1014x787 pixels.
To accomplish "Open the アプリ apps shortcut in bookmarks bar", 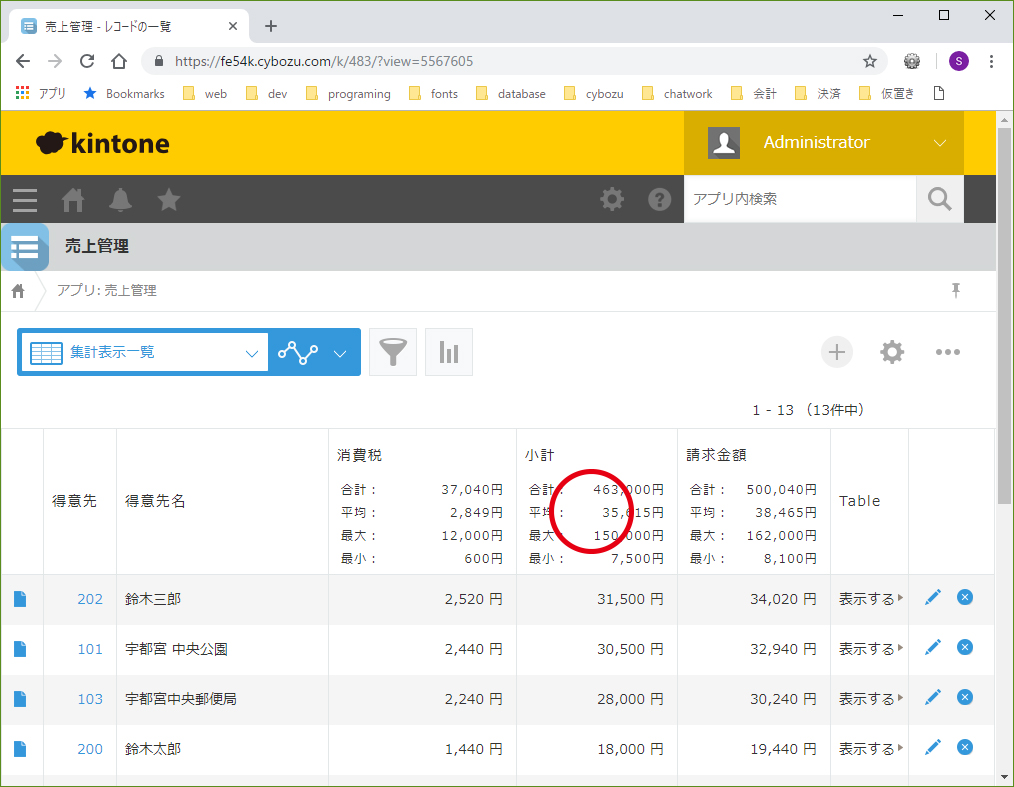I will coord(40,94).
